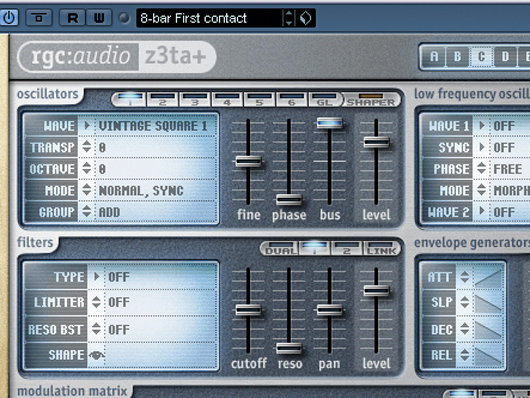This screenshot has height=398, width=530.
Task: Click the rgc:audio z3ta+ logo
Action: (x=117, y=56)
